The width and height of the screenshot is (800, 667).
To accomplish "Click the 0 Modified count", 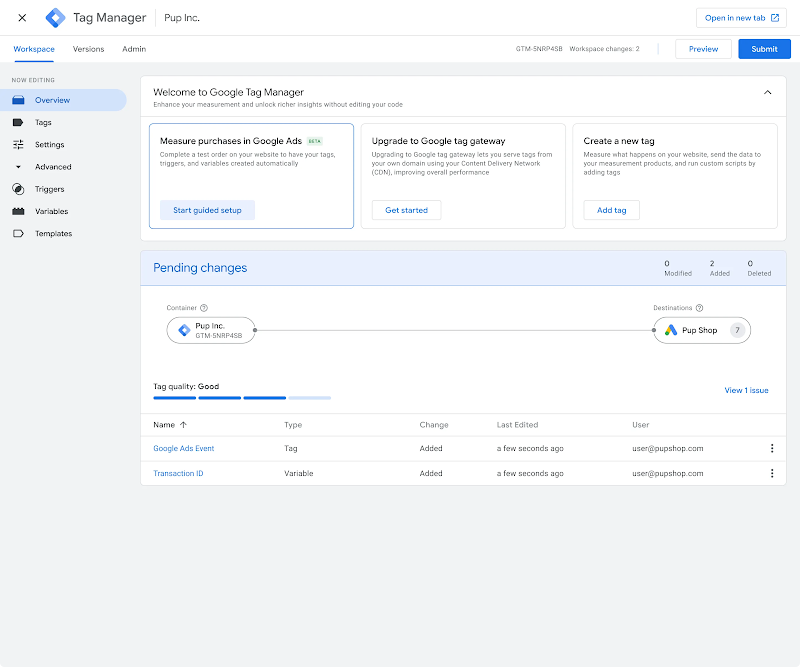I will [678, 268].
